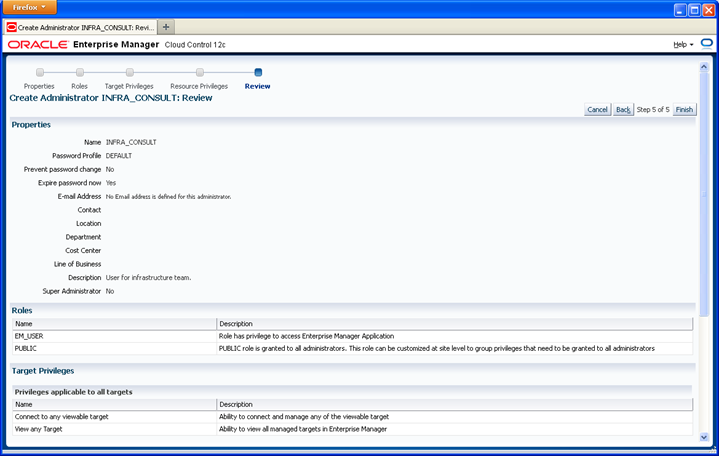Click 'Ability to view all managed targets' description
This screenshot has width=719, height=456.
(303, 429)
